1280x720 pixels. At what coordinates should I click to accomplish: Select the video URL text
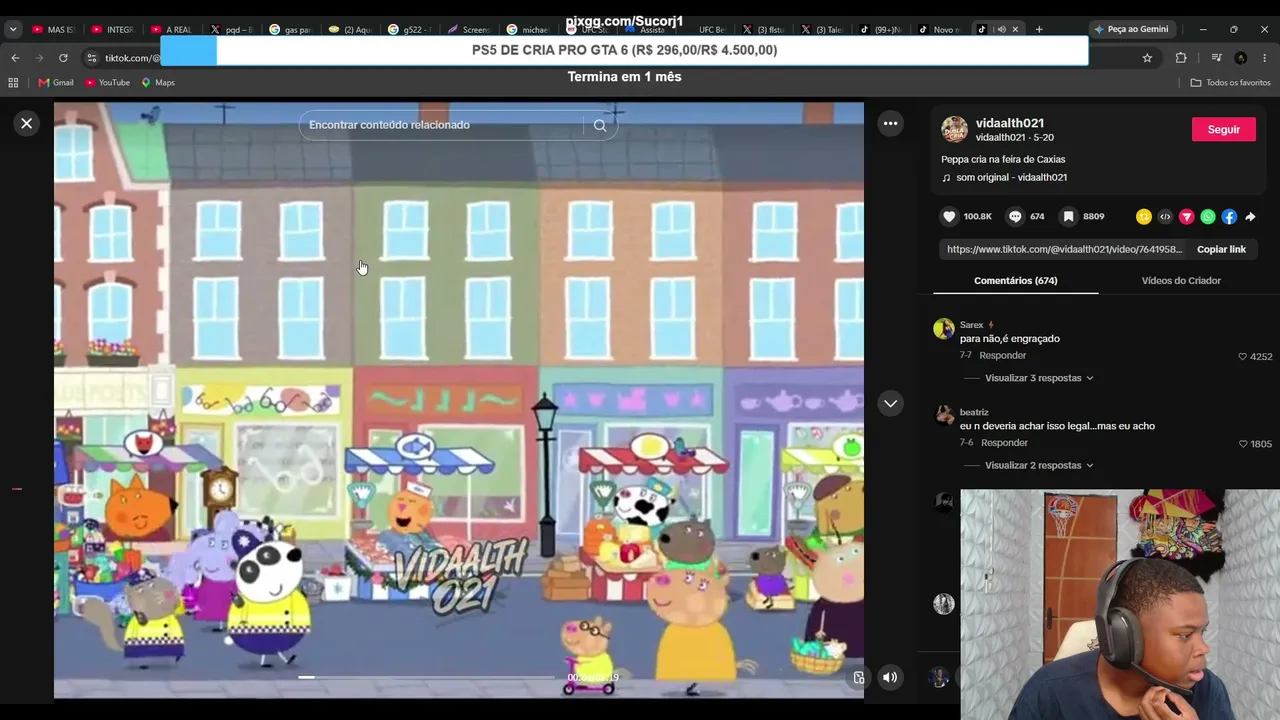(1064, 249)
